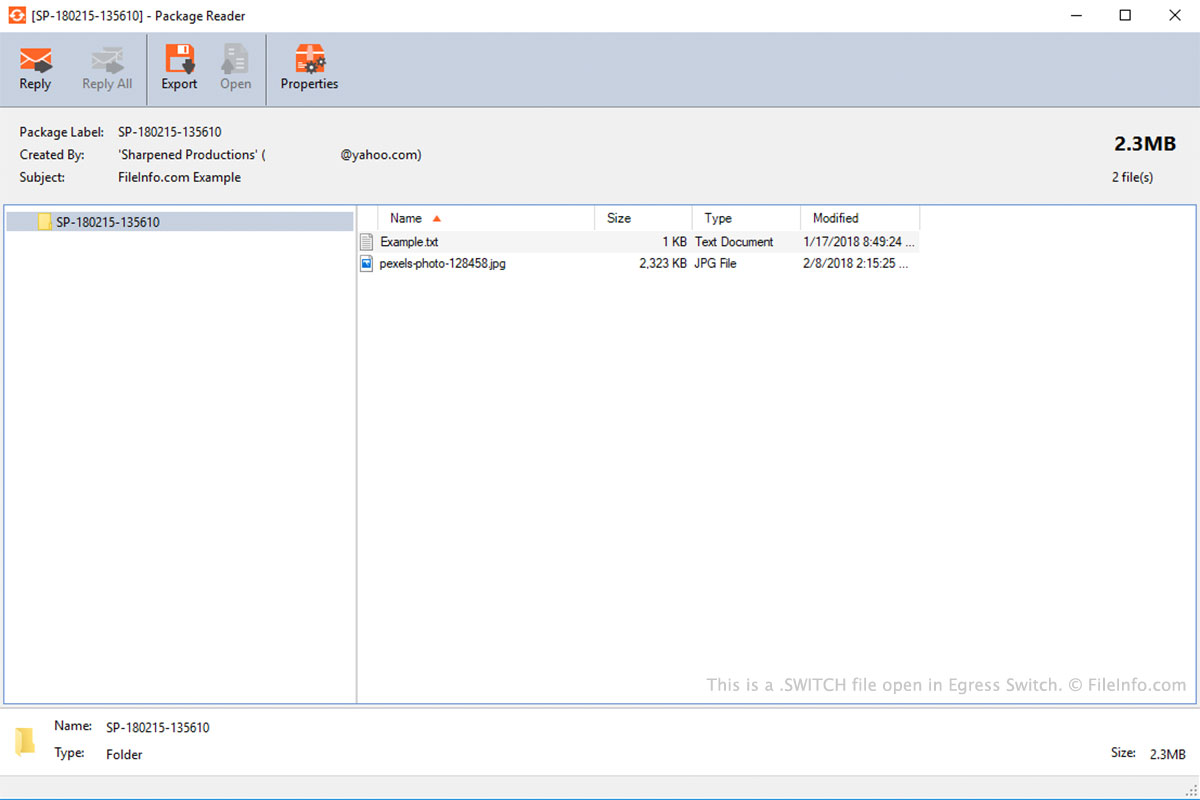Click the orange sort arrow in the Name header

[x=436, y=218]
